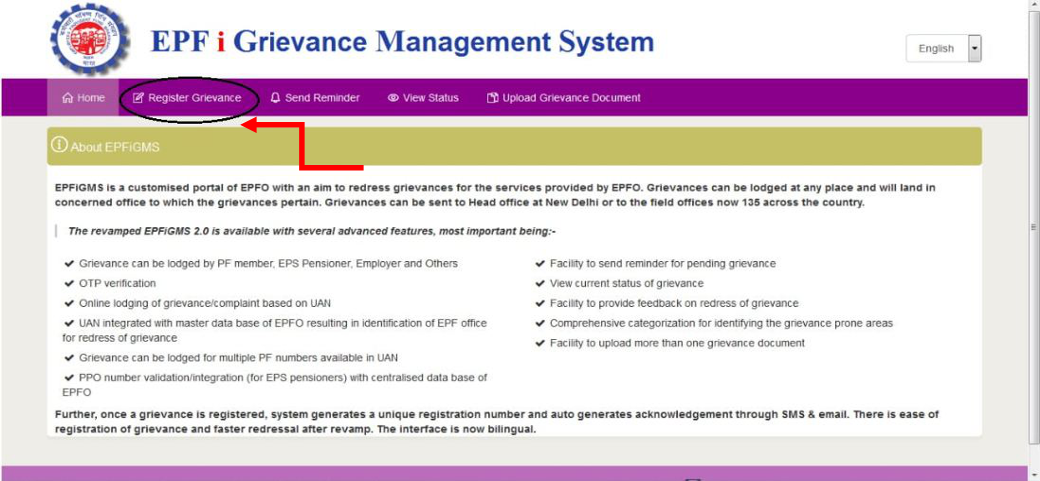The image size is (1040, 481).
Task: Click the Register Grievance pencil icon
Action: (x=138, y=98)
